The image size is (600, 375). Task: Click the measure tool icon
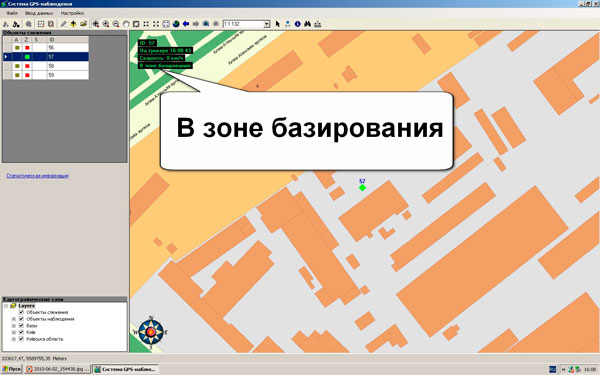tap(318, 24)
